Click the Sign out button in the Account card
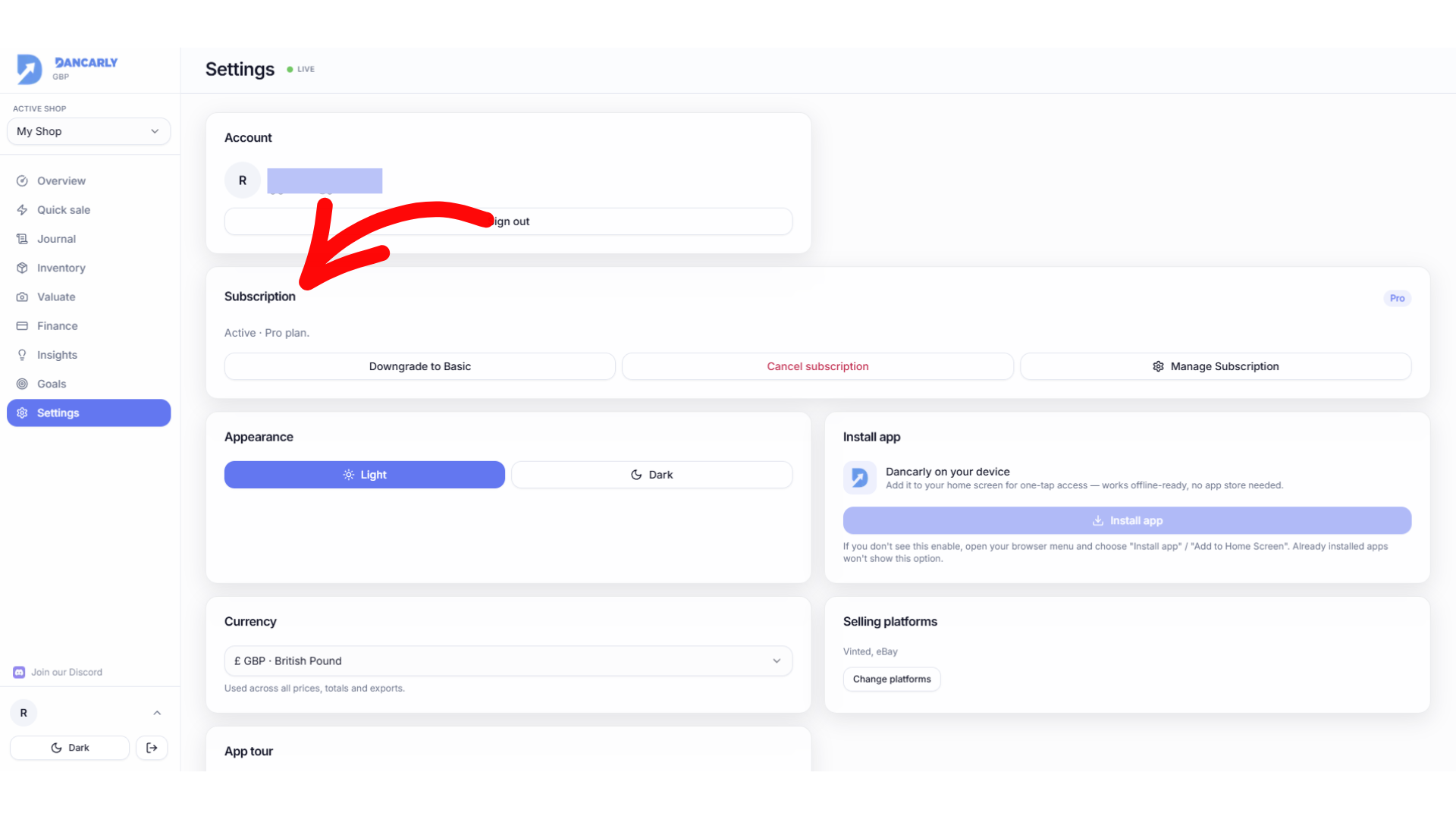The image size is (1456, 819). [508, 221]
